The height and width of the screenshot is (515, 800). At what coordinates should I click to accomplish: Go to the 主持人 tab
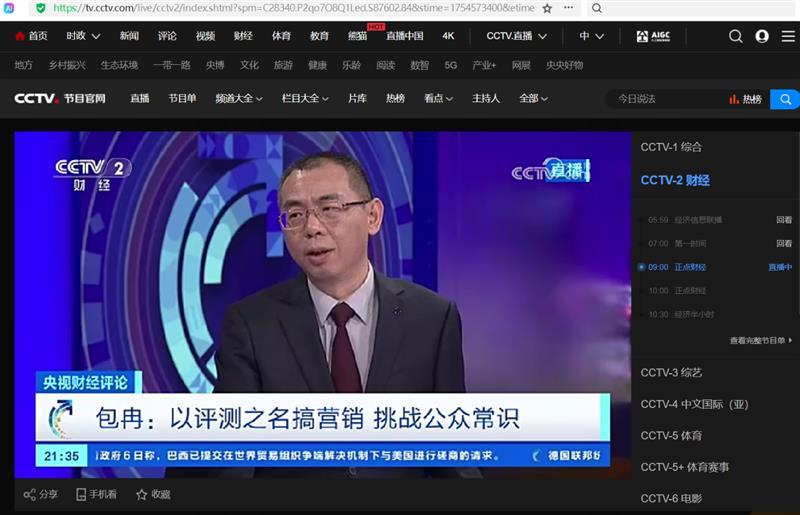coord(486,99)
